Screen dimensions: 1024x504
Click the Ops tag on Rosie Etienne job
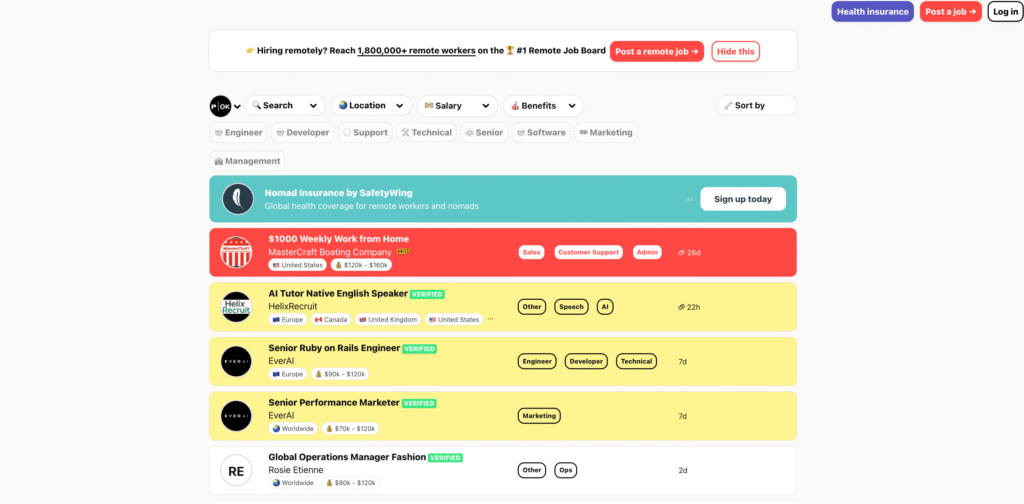pos(566,471)
